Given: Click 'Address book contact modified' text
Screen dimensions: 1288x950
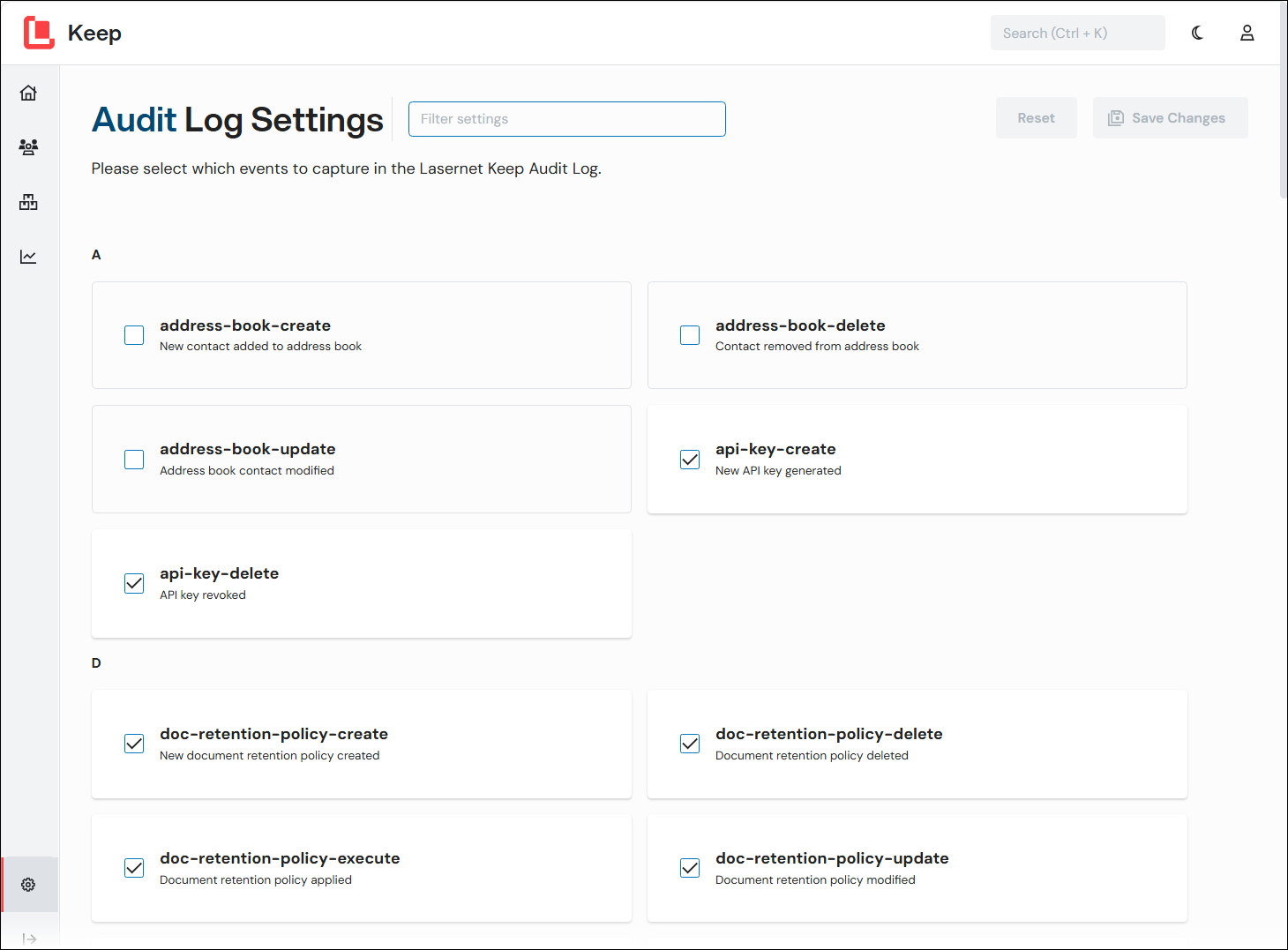Looking at the screenshot, I should (247, 471).
